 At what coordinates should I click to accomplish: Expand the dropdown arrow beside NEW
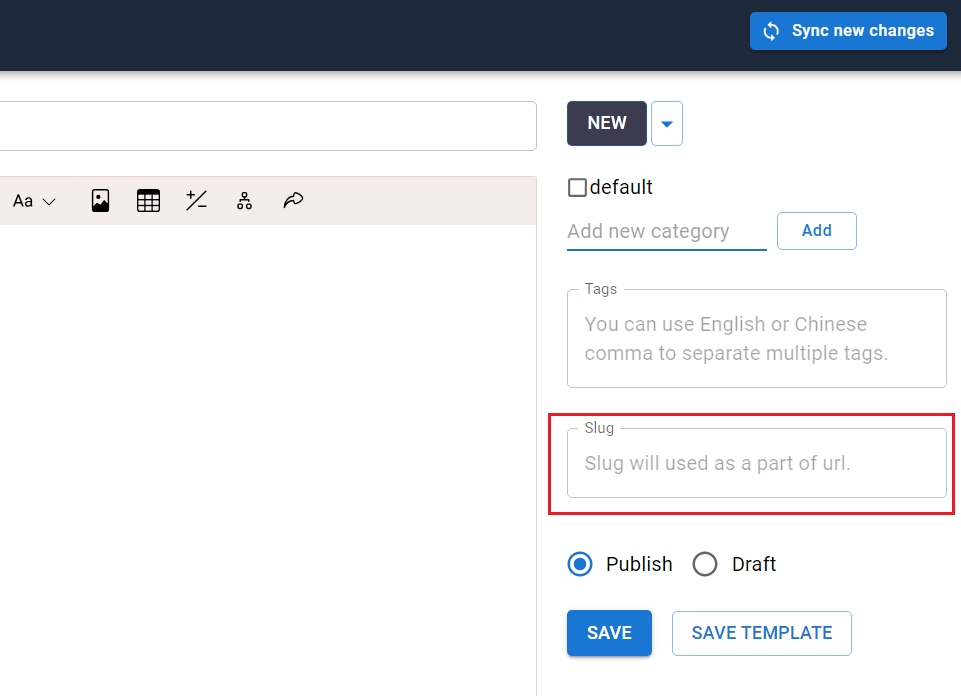point(667,124)
